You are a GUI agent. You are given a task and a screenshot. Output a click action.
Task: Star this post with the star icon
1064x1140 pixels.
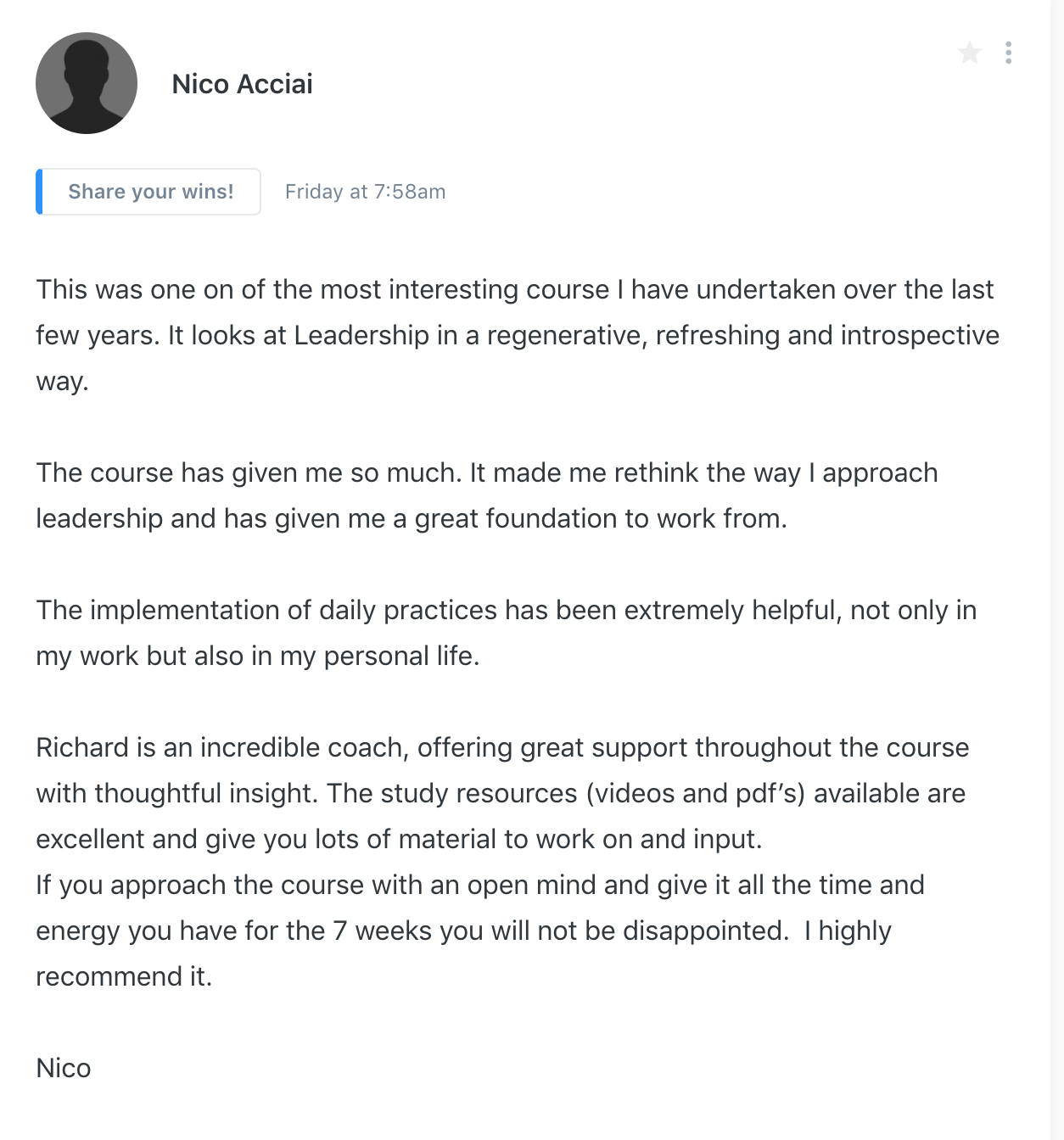click(969, 53)
